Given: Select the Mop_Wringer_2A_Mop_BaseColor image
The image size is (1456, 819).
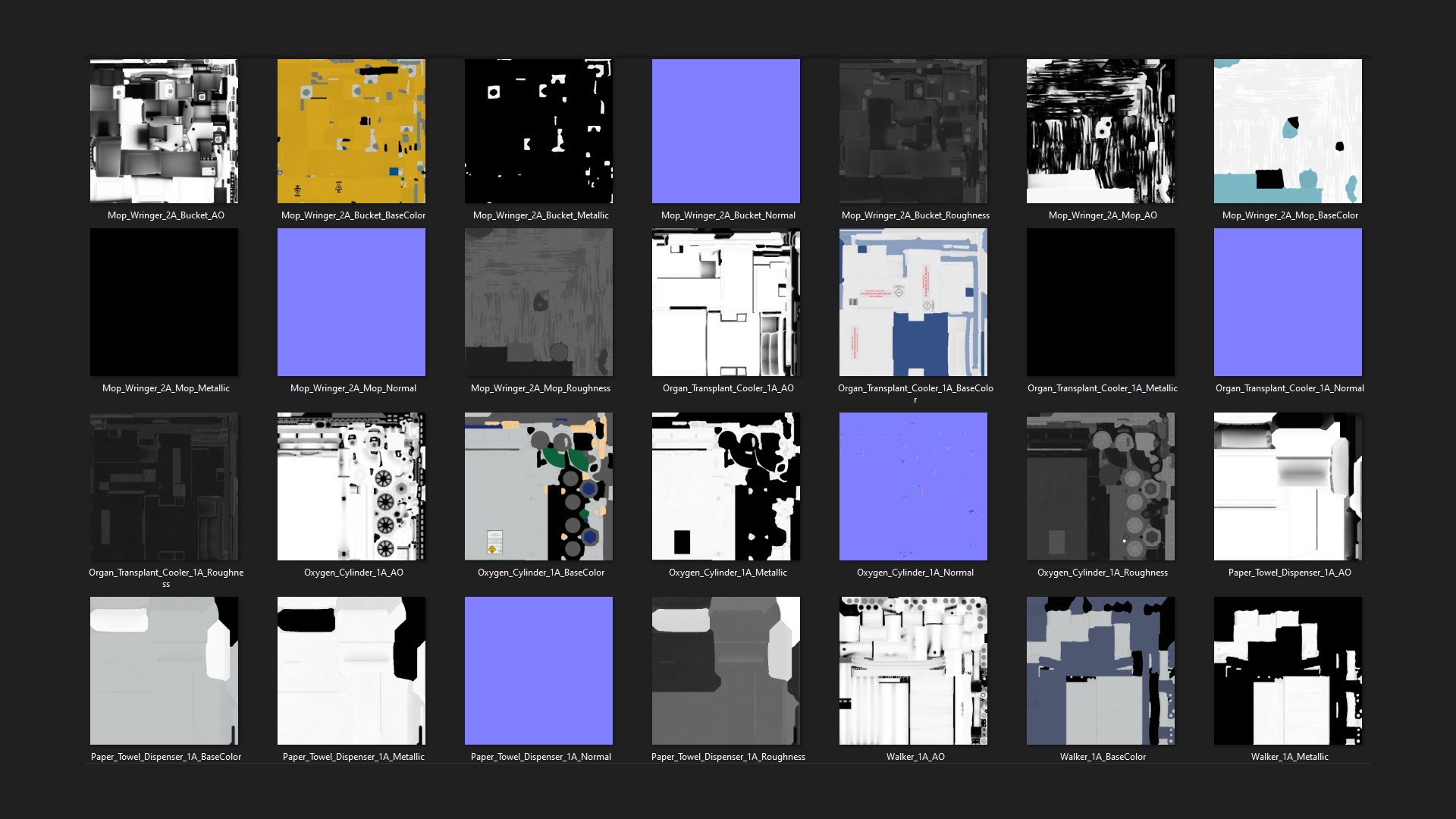Looking at the screenshot, I should [x=1288, y=131].
